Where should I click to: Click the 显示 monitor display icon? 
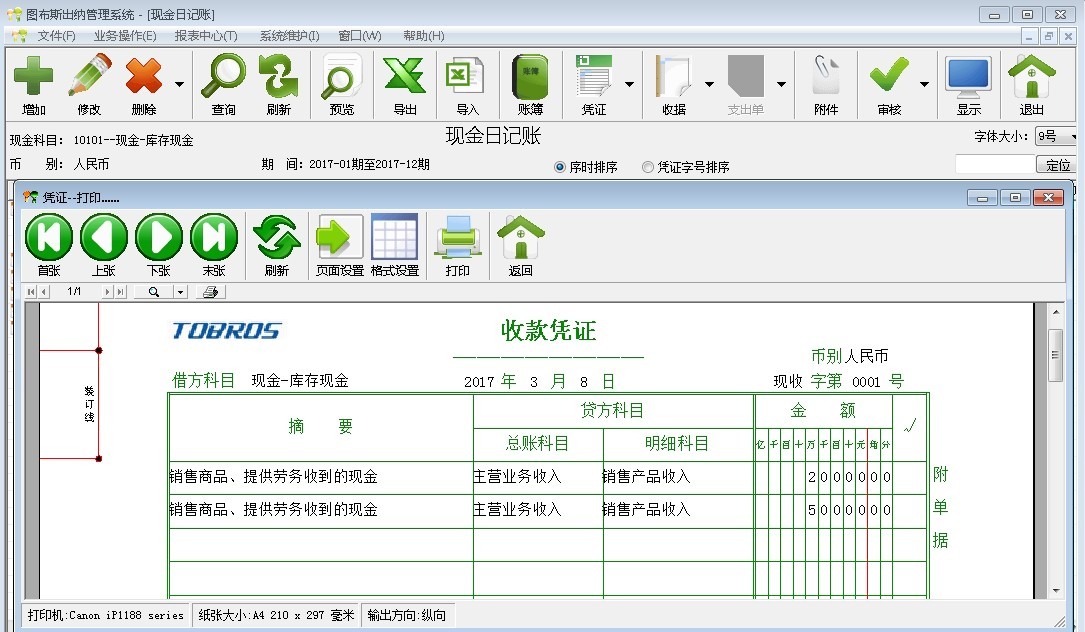969,78
